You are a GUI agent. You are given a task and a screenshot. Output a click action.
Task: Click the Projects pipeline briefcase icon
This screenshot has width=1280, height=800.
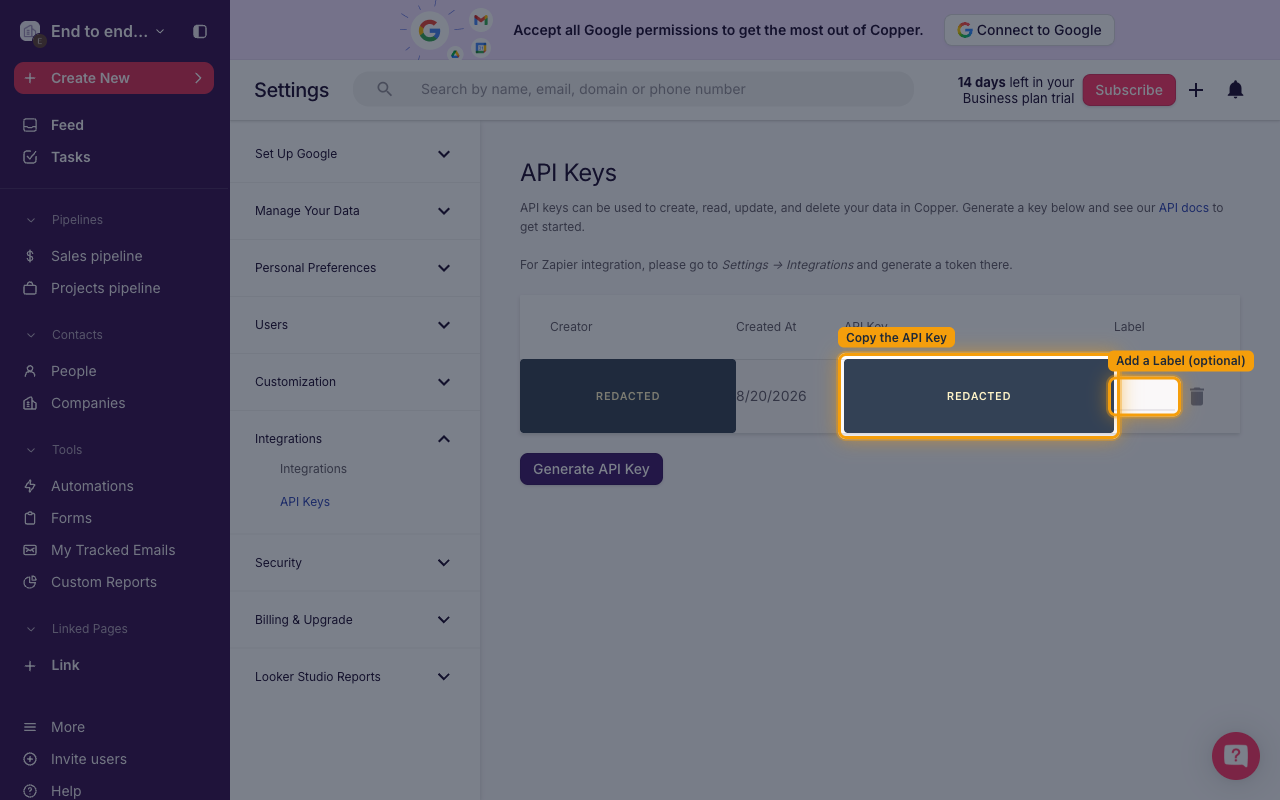point(30,288)
